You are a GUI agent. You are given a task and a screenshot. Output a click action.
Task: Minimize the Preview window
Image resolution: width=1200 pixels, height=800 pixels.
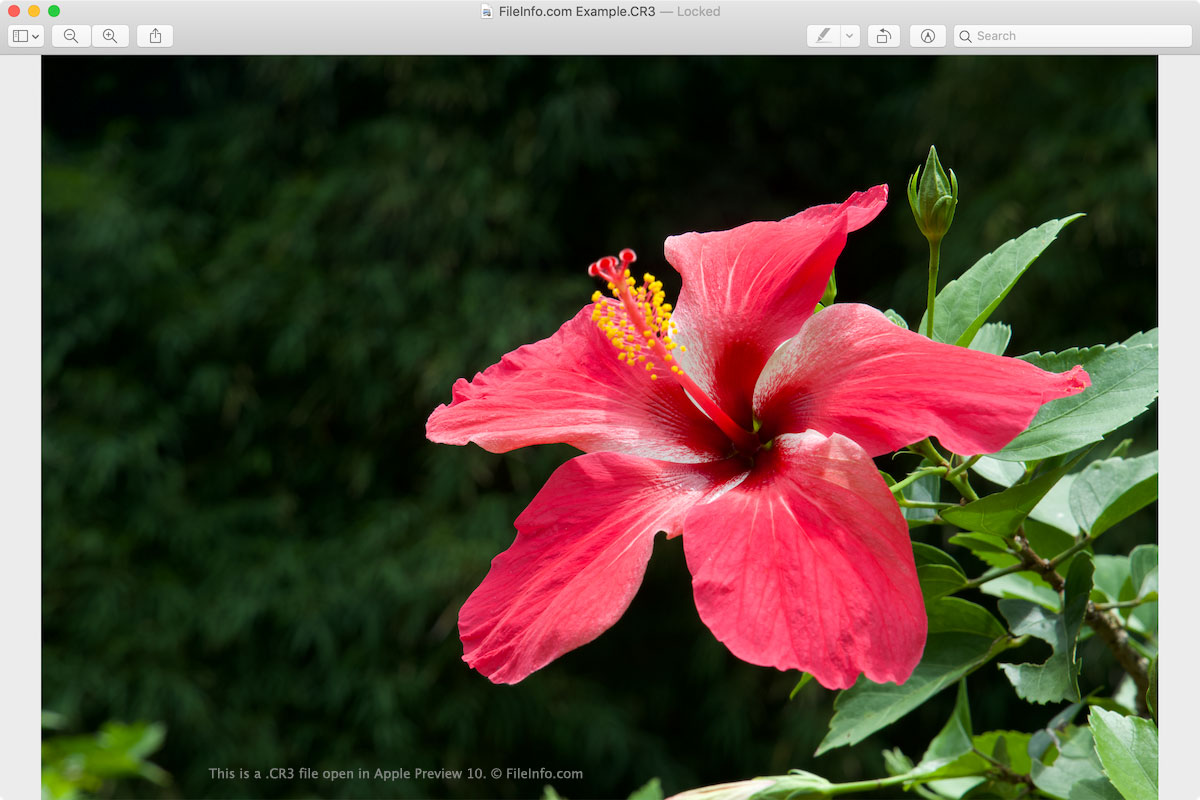(34, 11)
